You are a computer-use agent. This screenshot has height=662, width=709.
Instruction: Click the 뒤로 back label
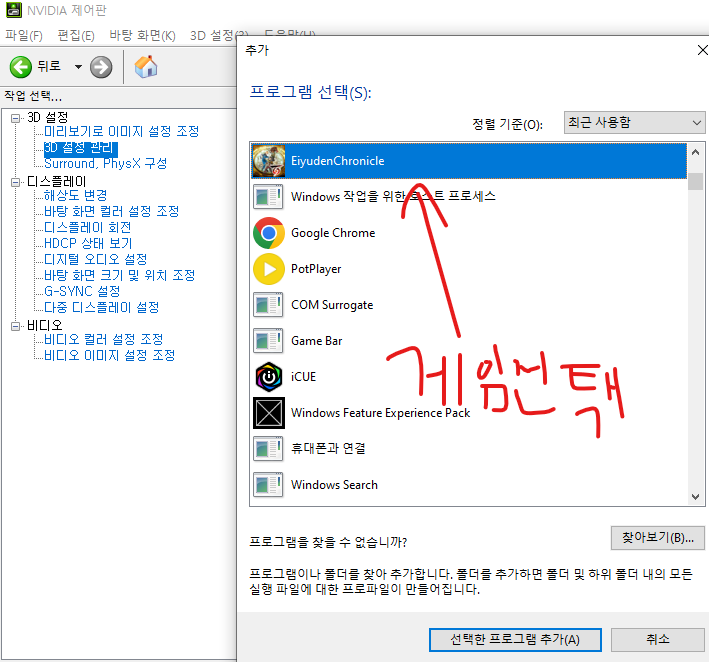tap(48, 66)
